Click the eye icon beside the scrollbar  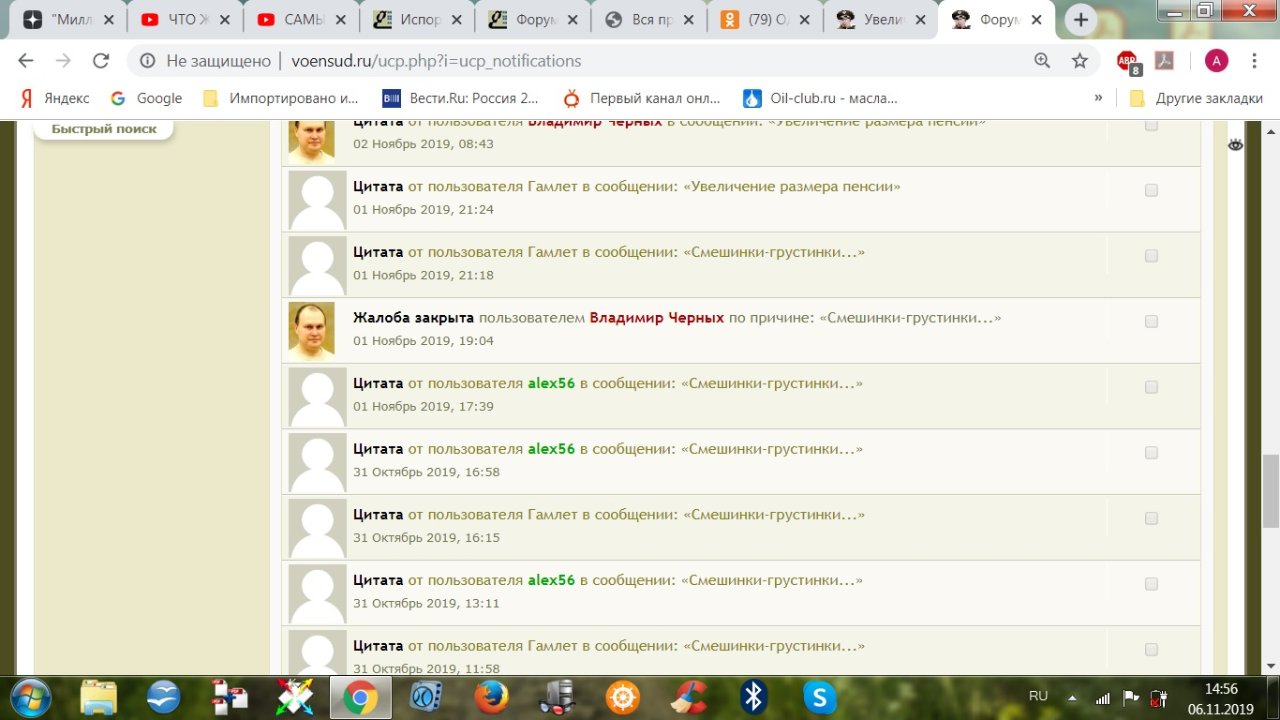click(x=1235, y=145)
